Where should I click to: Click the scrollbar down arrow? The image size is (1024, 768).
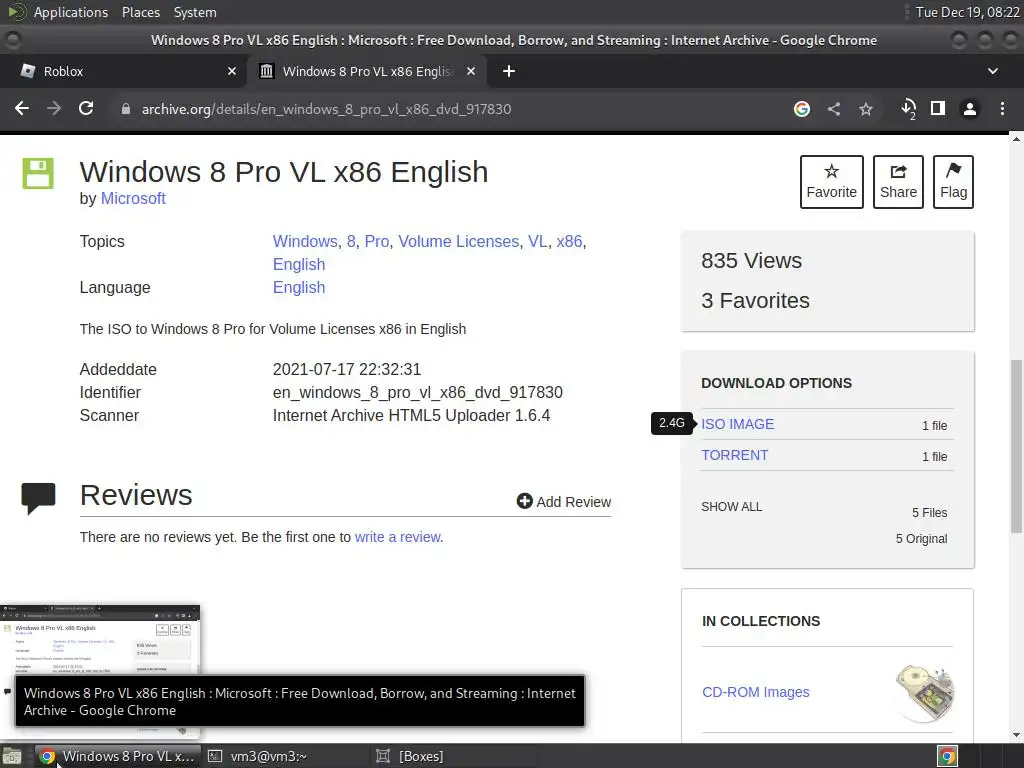tap(1016, 735)
